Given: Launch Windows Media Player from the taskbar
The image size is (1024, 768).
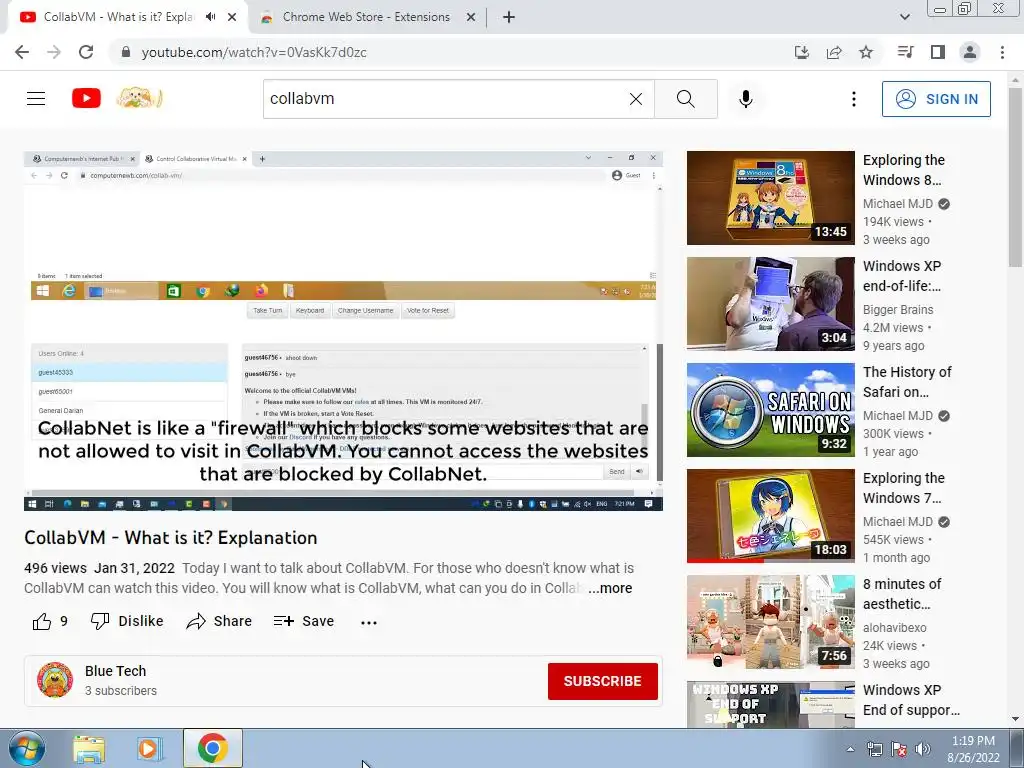Looking at the screenshot, I should click(149, 749).
